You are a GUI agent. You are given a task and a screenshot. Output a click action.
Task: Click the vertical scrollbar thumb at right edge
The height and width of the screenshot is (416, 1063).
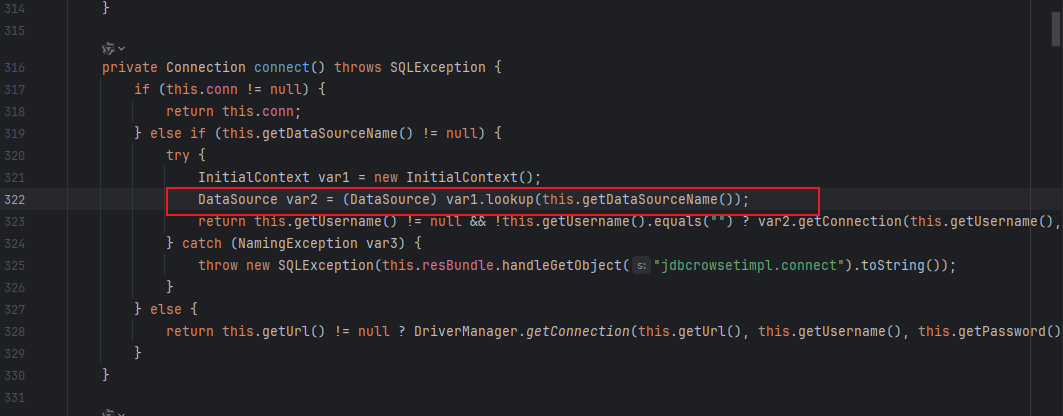coord(1056,23)
